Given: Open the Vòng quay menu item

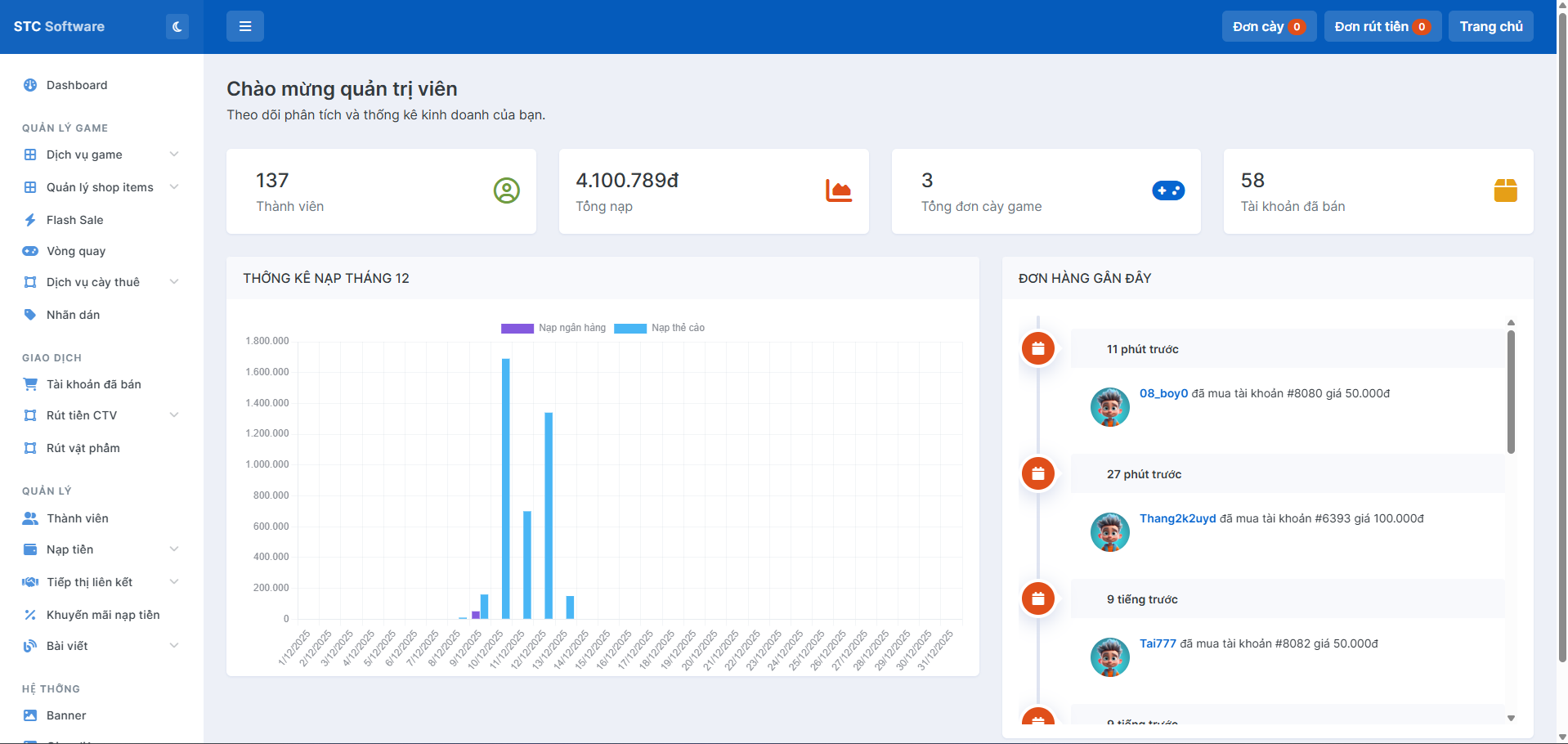Looking at the screenshot, I should [x=75, y=251].
